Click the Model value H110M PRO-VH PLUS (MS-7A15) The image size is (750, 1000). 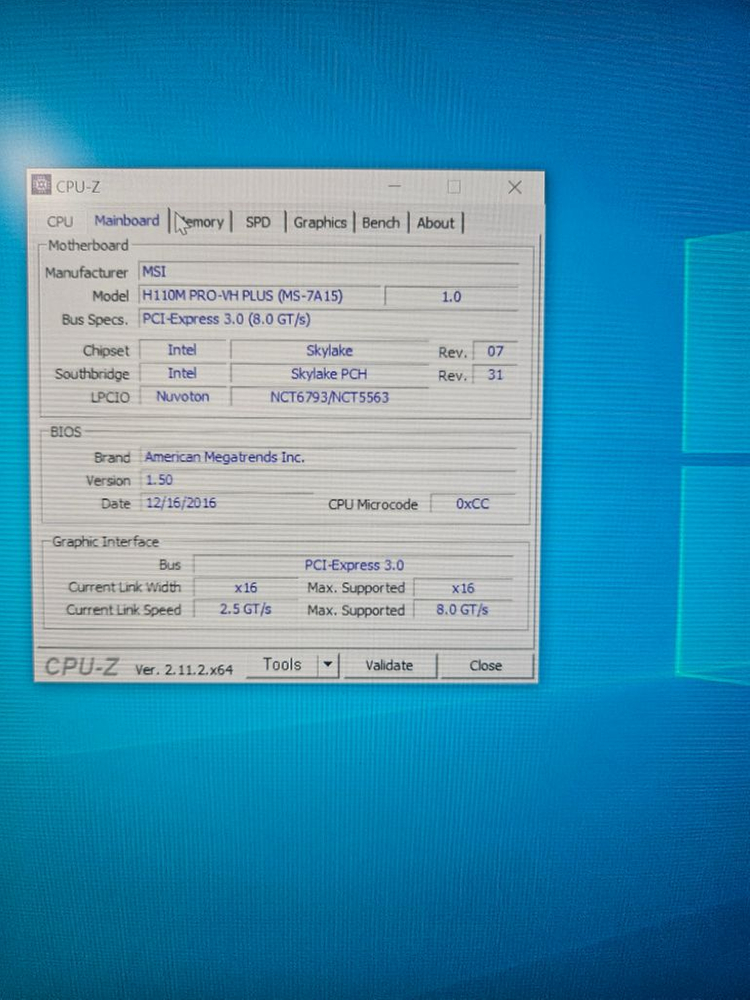260,295
